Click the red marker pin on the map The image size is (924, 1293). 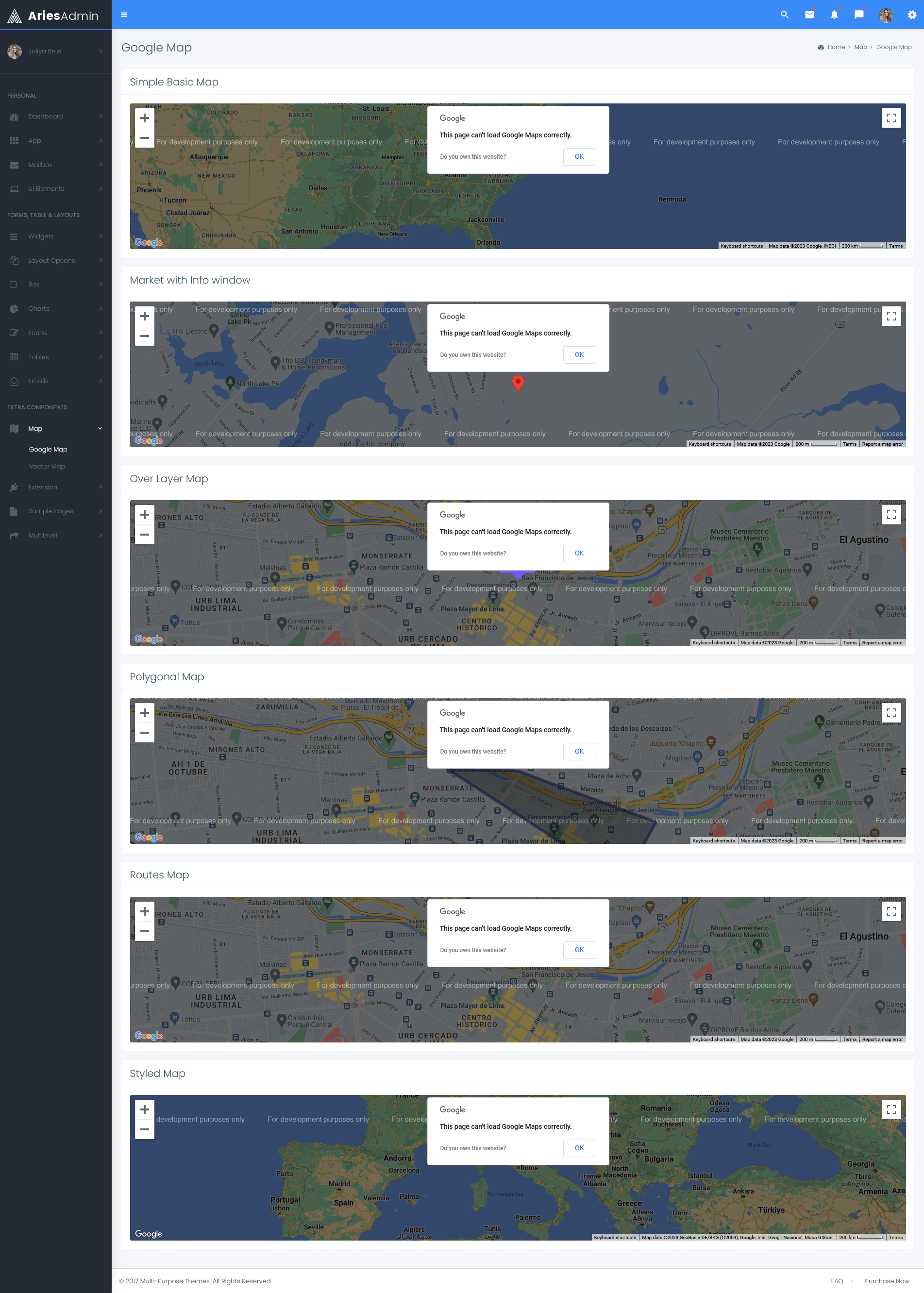coord(518,383)
